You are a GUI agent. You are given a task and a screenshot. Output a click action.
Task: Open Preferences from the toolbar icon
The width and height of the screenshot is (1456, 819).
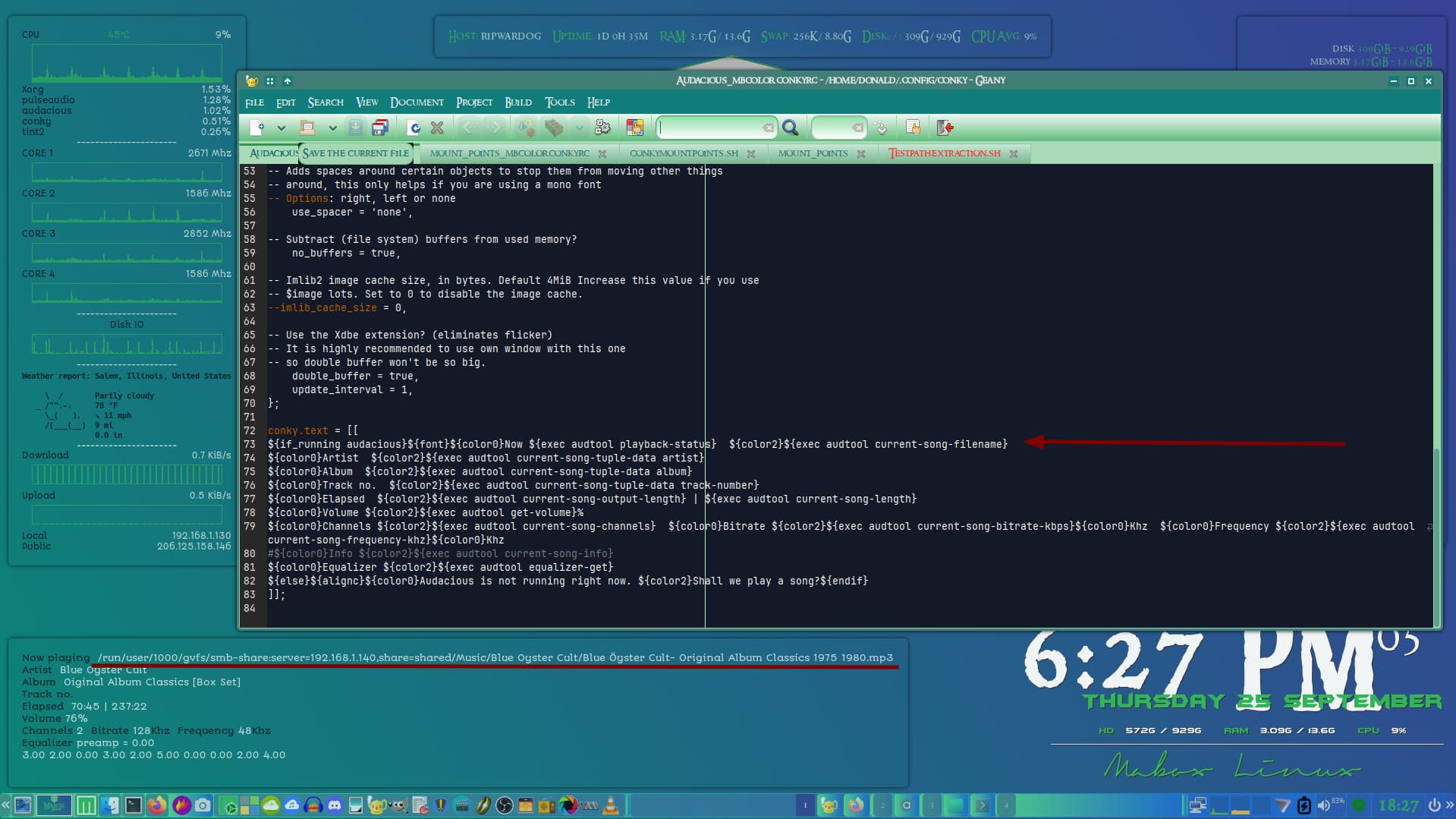(x=913, y=128)
